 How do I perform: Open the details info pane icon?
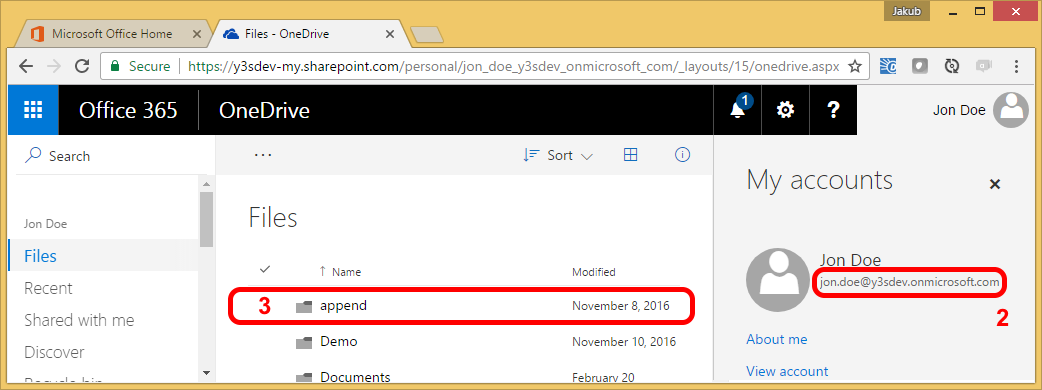tap(682, 155)
